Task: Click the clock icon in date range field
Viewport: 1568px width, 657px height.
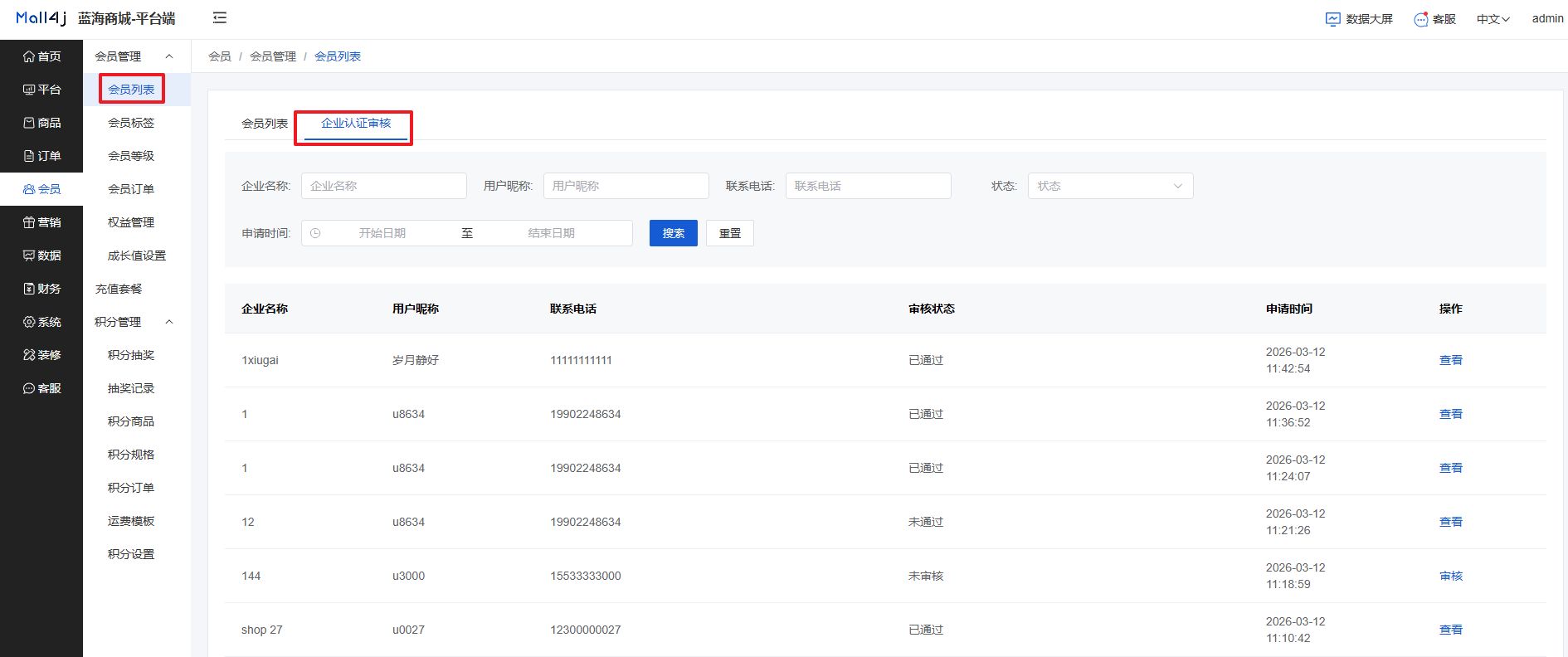Action: (315, 233)
